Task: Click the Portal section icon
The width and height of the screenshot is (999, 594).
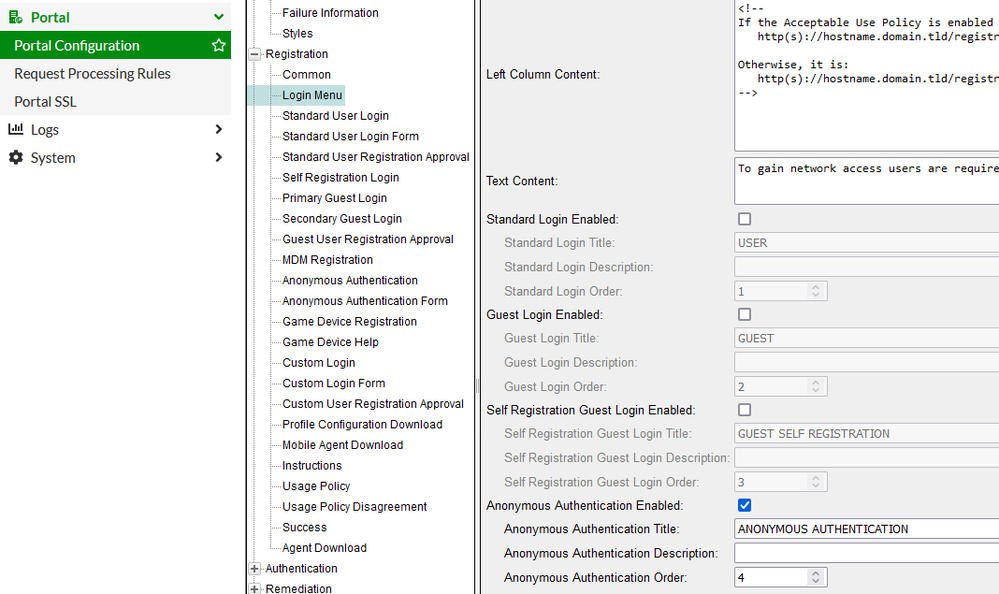Action: [13, 17]
